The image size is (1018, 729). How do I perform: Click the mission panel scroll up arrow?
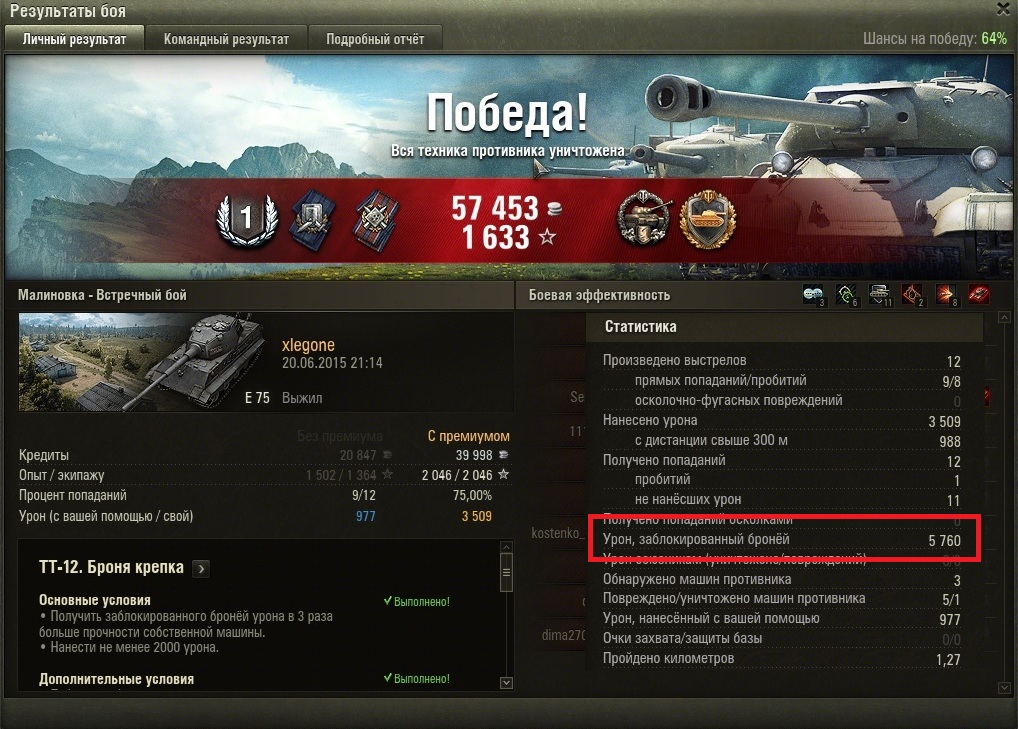pos(506,547)
